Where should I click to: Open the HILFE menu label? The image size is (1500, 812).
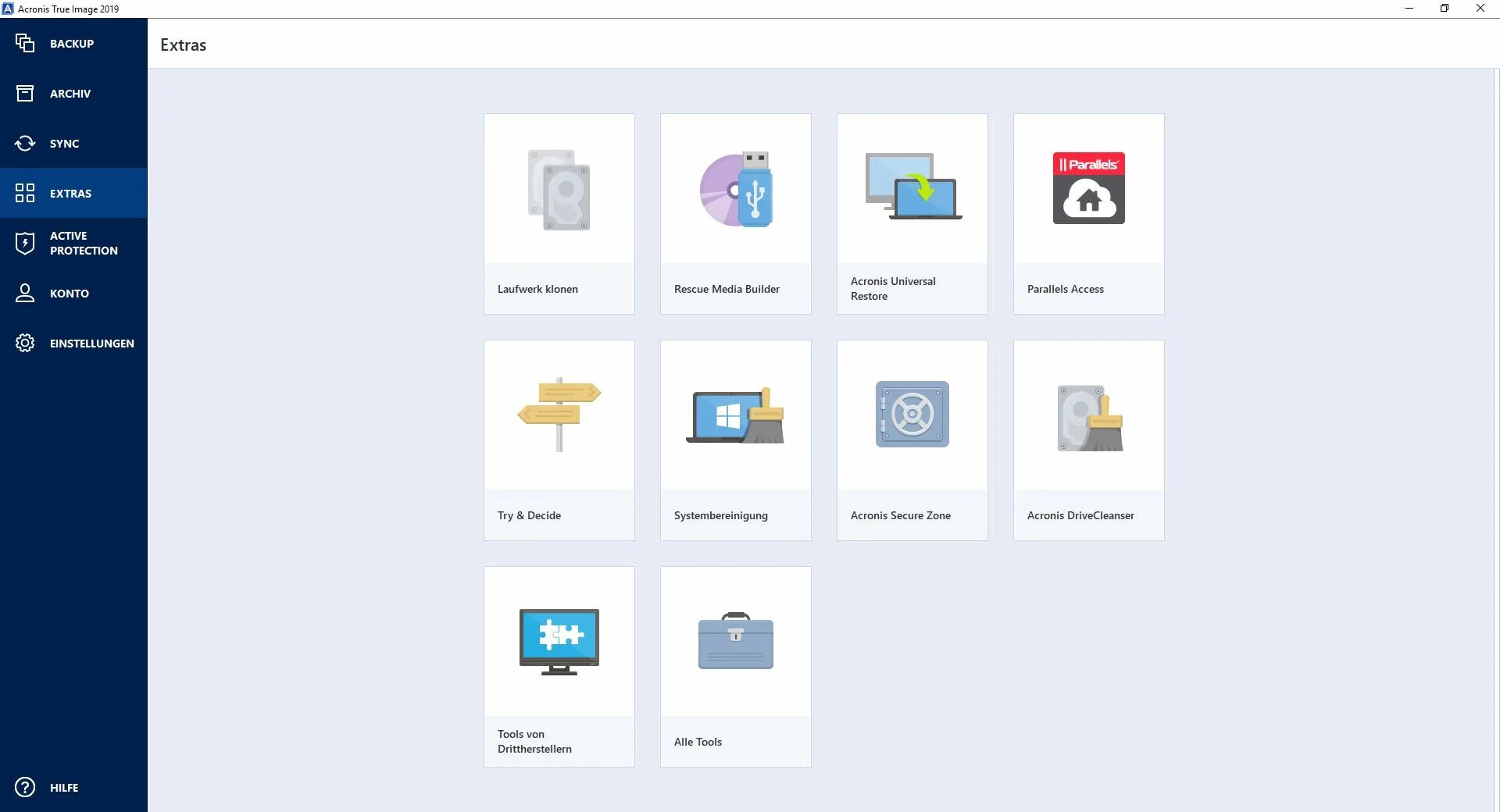[x=64, y=788]
